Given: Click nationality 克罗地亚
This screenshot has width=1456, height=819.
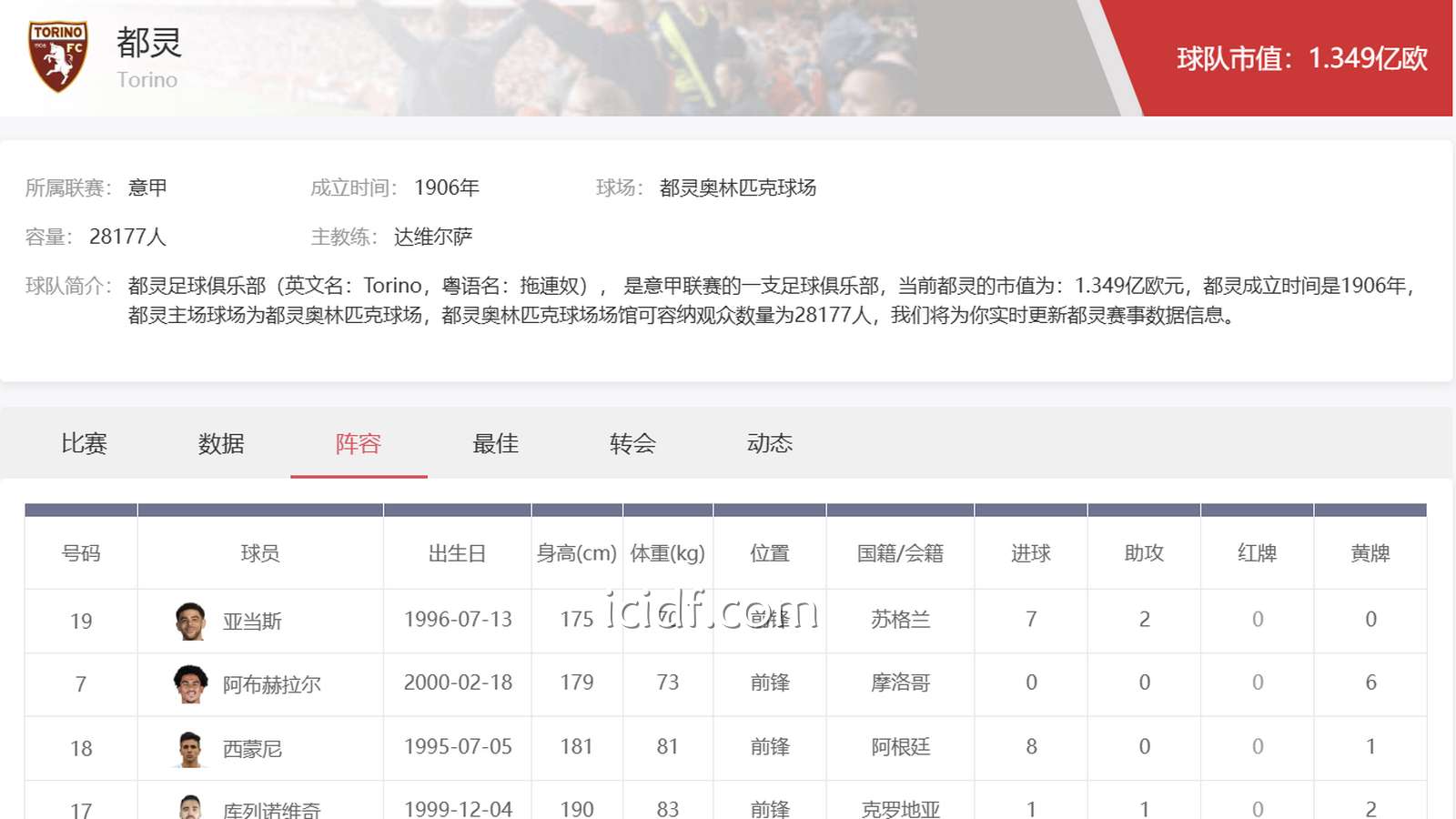Looking at the screenshot, I should click(901, 809).
